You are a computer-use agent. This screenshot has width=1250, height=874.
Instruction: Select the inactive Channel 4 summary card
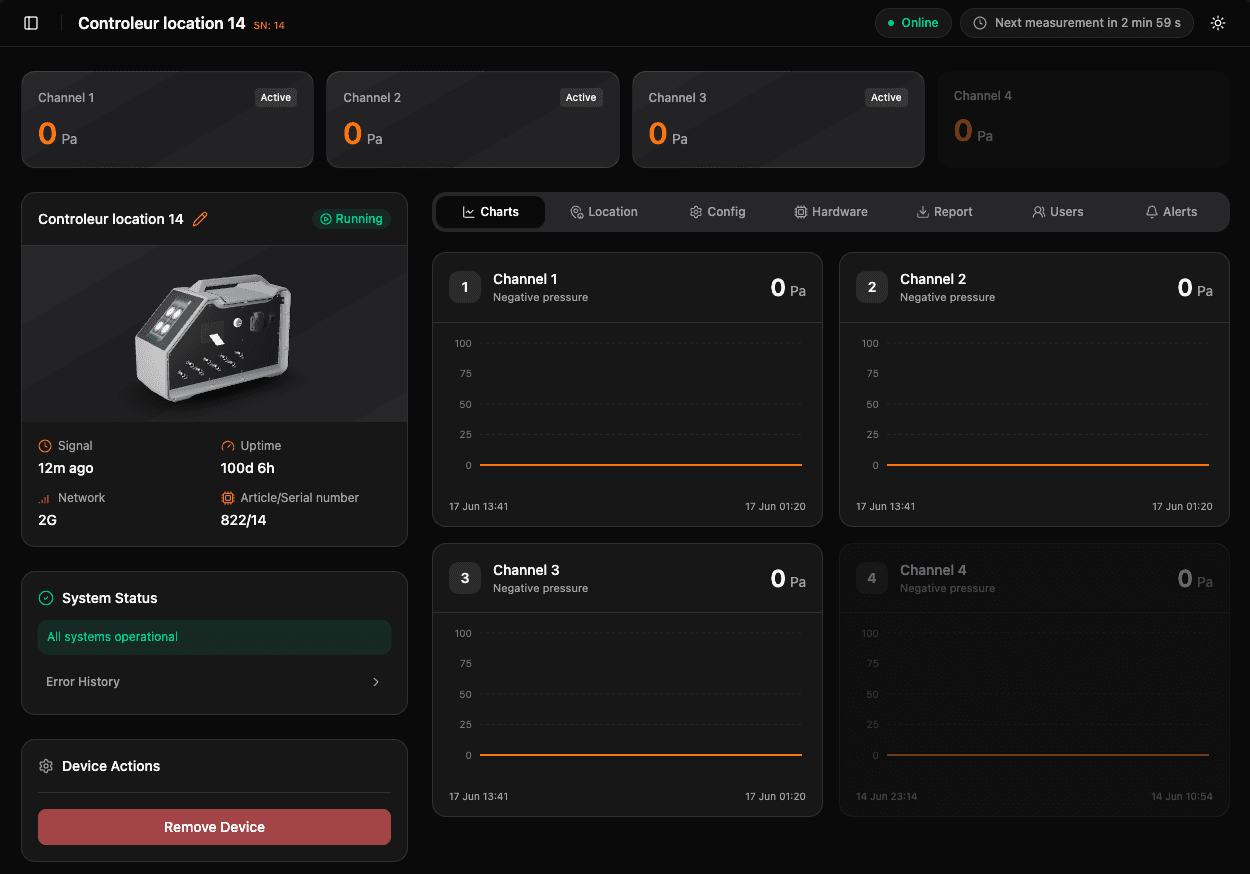click(1083, 119)
